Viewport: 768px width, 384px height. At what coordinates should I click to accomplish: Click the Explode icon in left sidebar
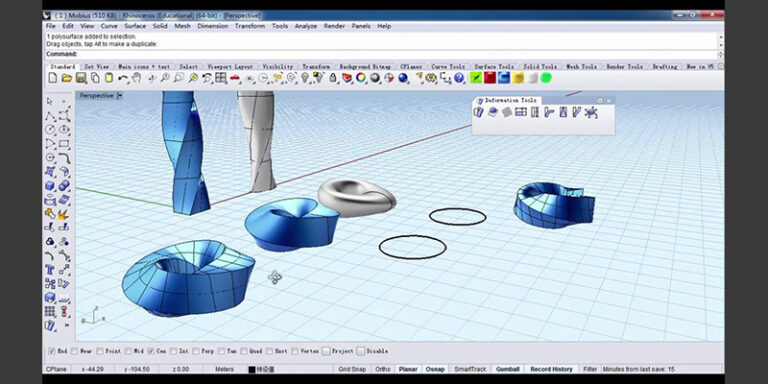[x=64, y=214]
